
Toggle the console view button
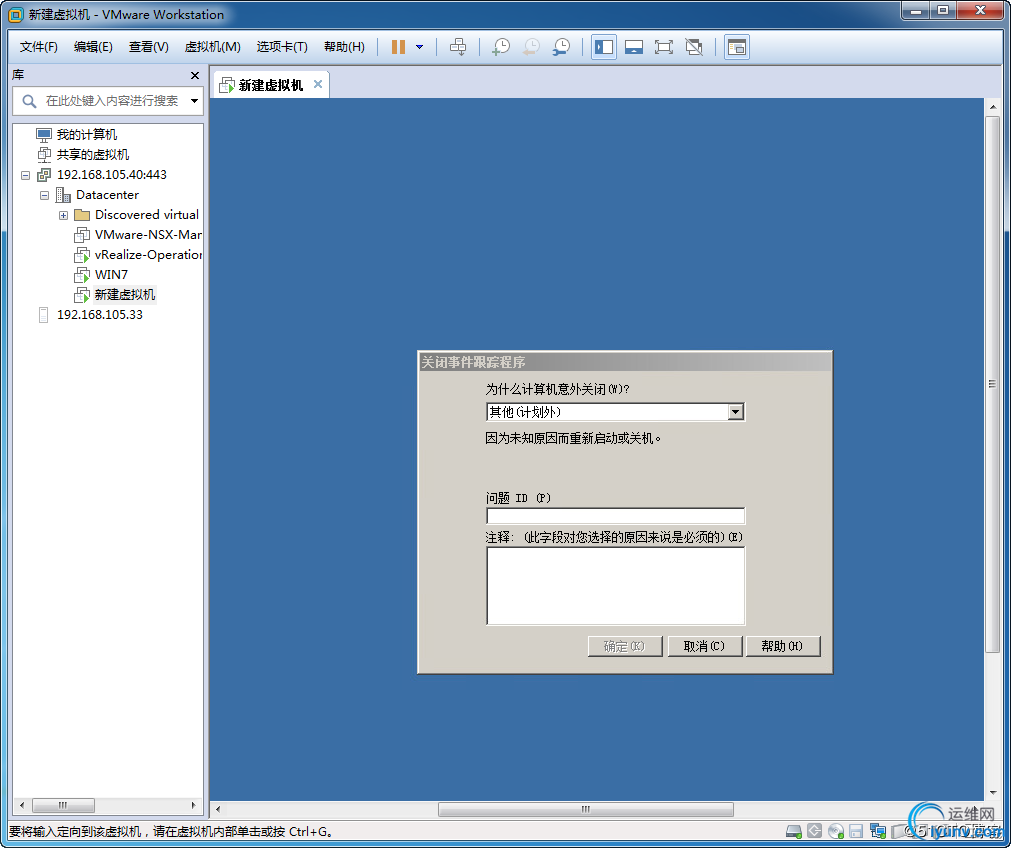point(736,46)
